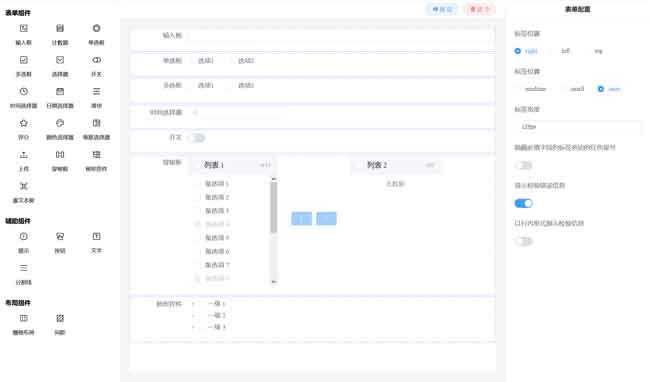650x382 pixels.
Task: Select the switch (开关) component icon
Action: click(96, 60)
